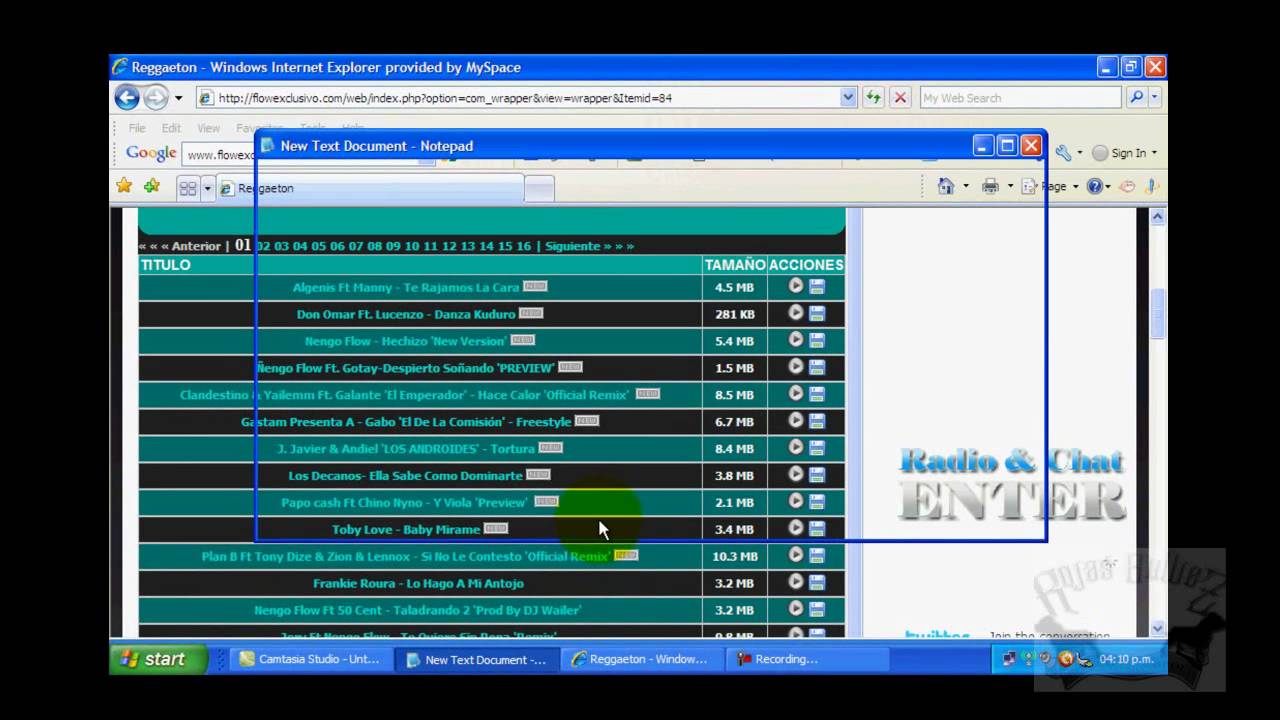Play Toby Love - Baby Mirame
1280x720 pixels.
(x=796, y=528)
